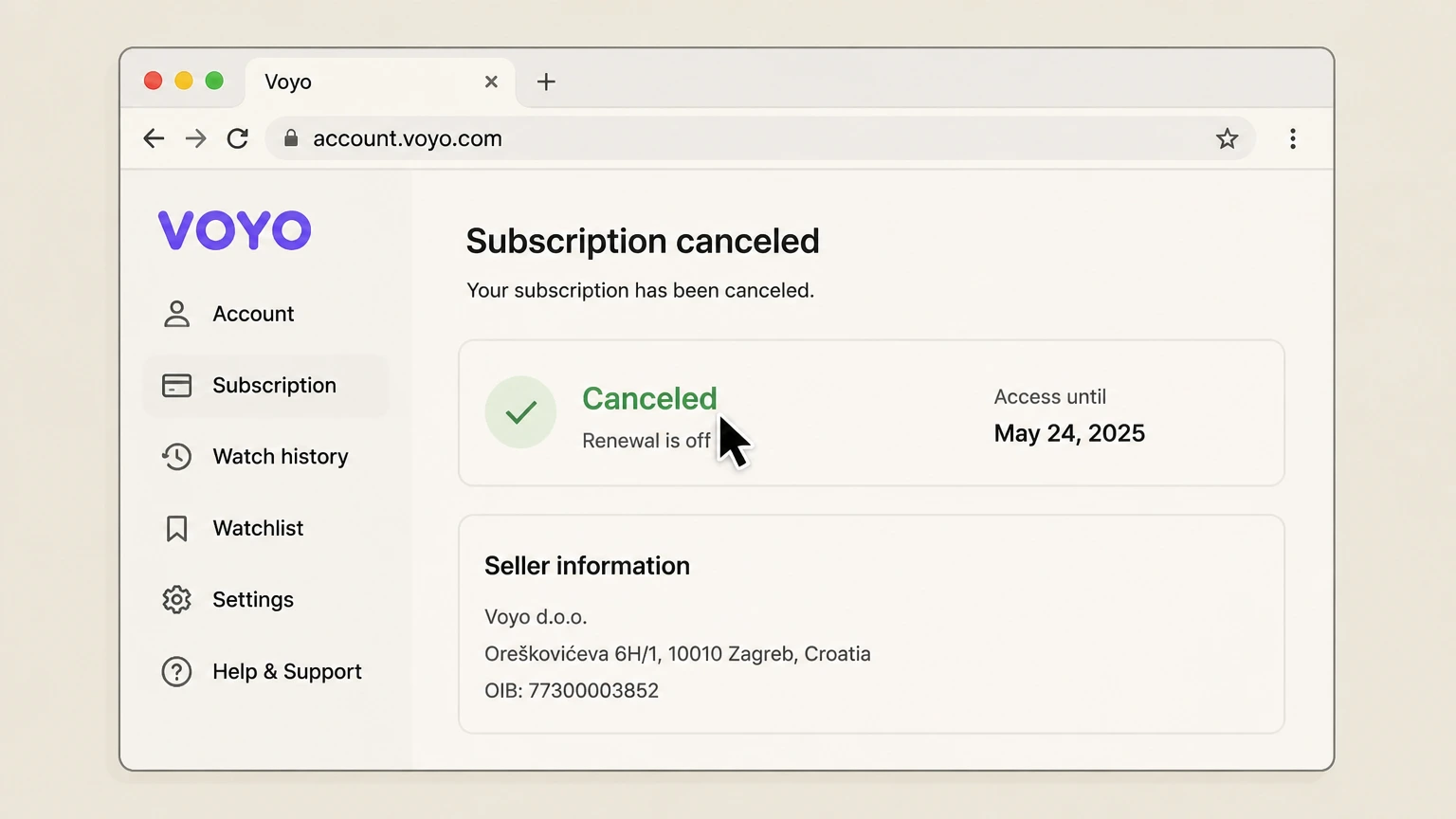The width and height of the screenshot is (1456, 819).
Task: Click the 'Seller information' heading
Action: 587,566
